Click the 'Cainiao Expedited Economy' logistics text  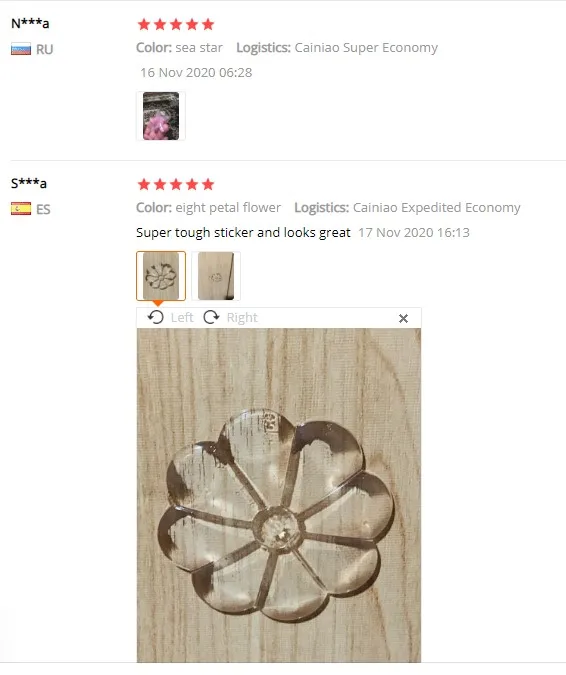(x=436, y=207)
